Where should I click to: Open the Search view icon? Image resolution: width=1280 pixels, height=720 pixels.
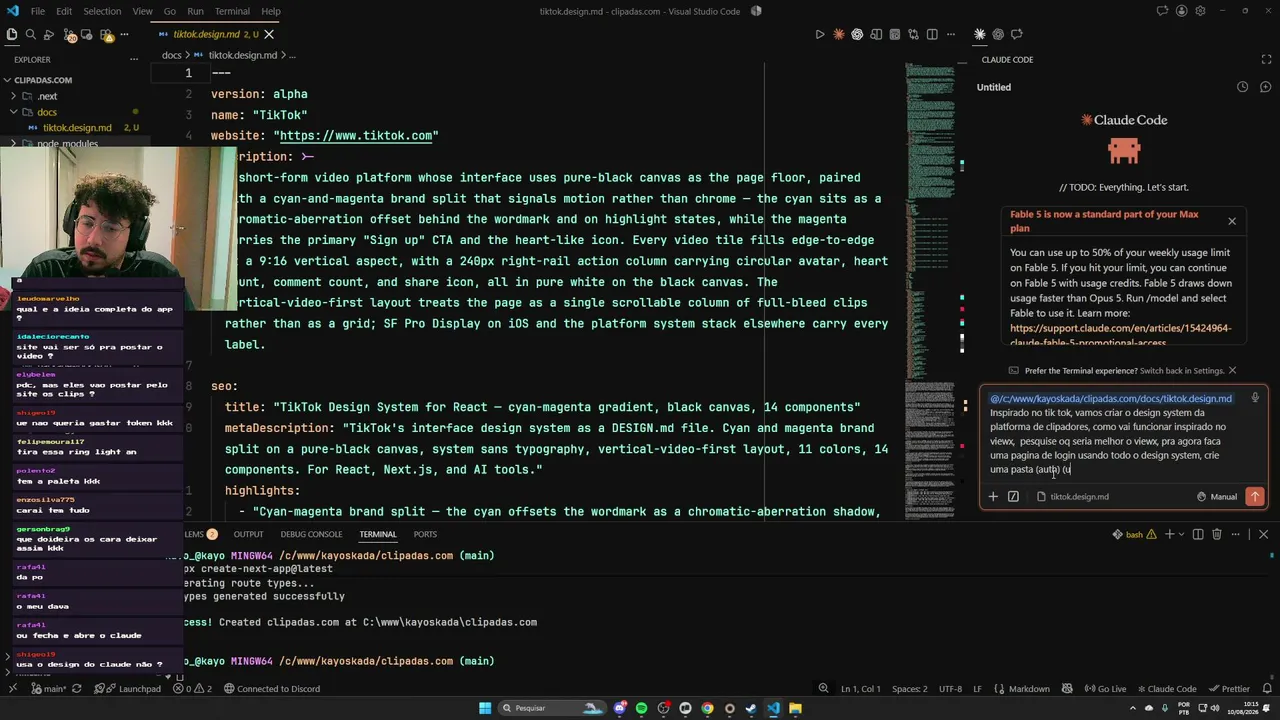tap(31, 34)
